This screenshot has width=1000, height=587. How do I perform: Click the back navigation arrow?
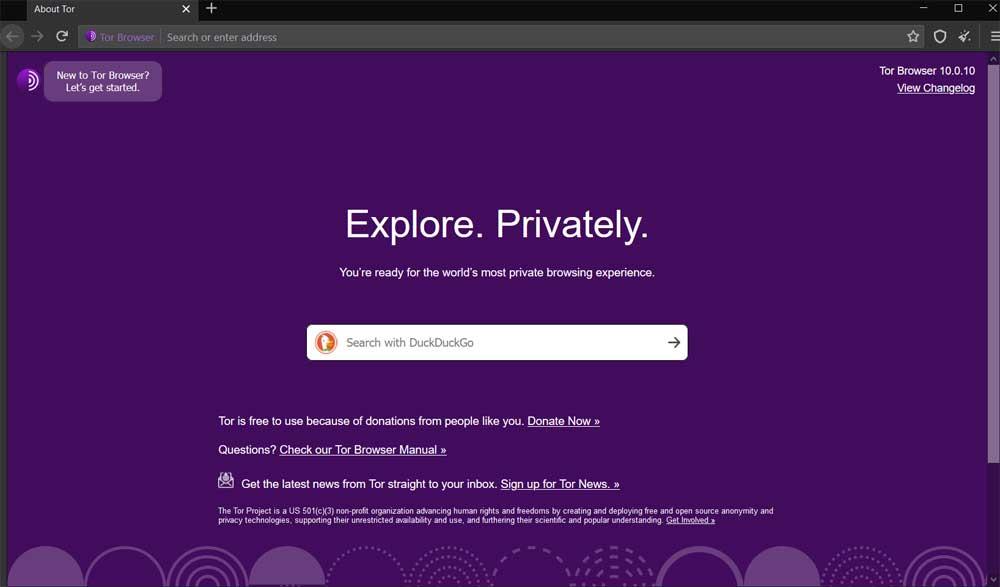(x=12, y=37)
